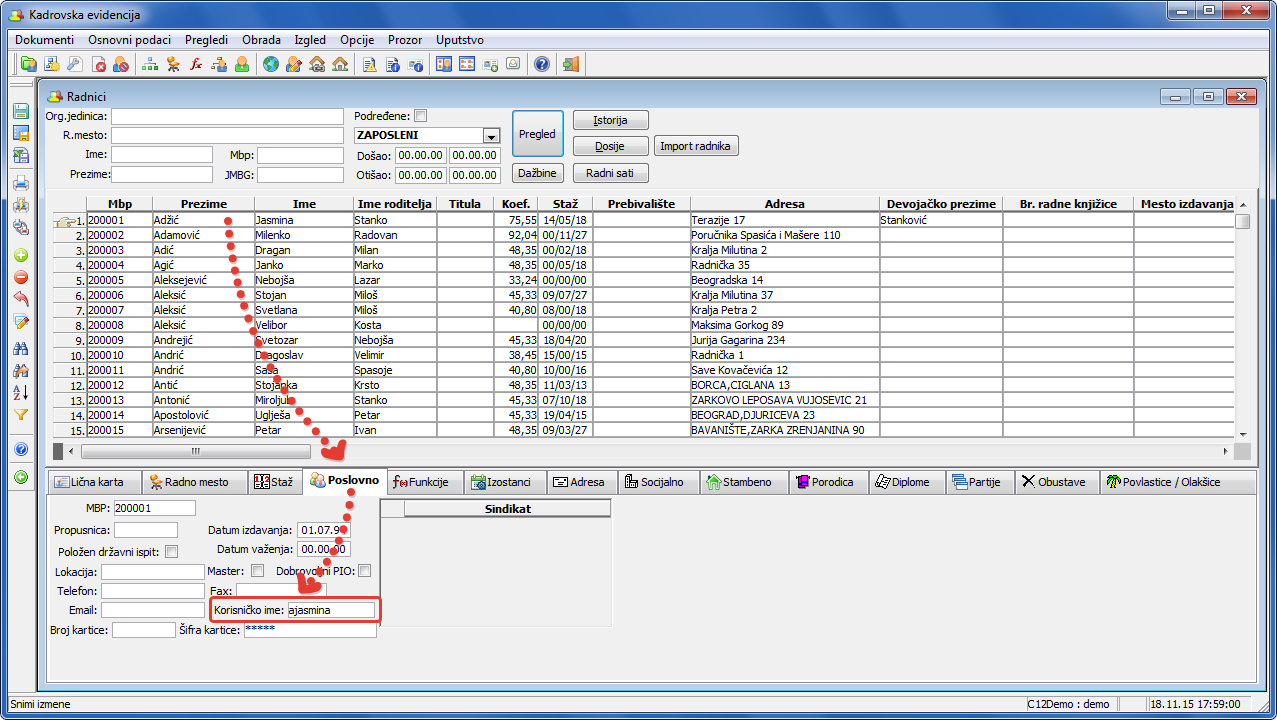Open the ZAPOSLENI status dropdown
The height and width of the screenshot is (720, 1277).
(x=490, y=136)
